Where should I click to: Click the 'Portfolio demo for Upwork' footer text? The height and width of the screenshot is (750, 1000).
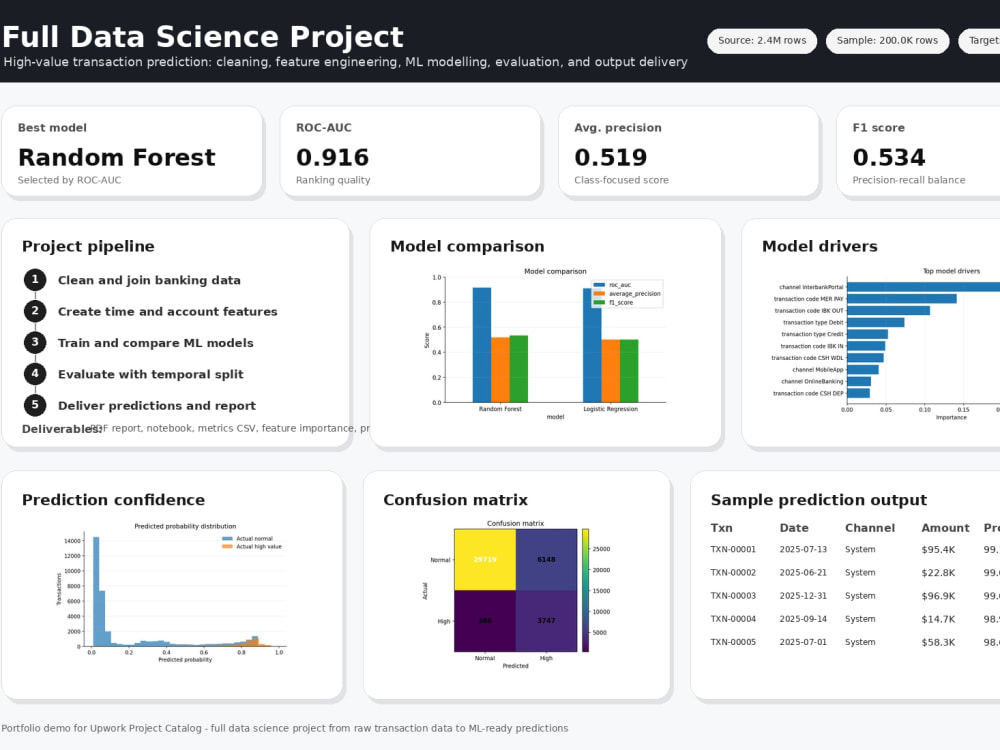[284, 728]
